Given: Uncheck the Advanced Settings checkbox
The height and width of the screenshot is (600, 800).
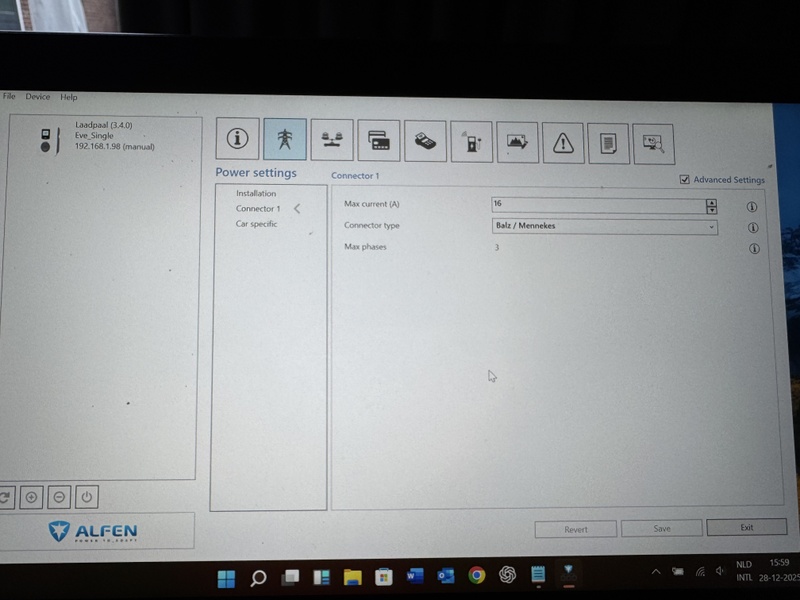Looking at the screenshot, I should click(684, 180).
